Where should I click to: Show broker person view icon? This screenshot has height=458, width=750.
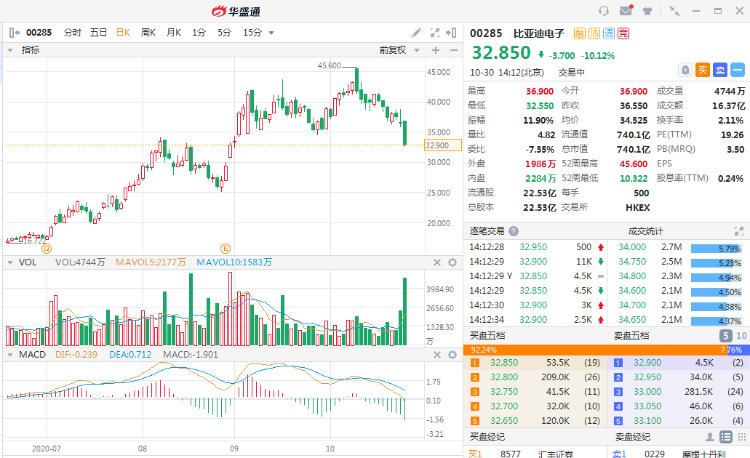click(710, 437)
